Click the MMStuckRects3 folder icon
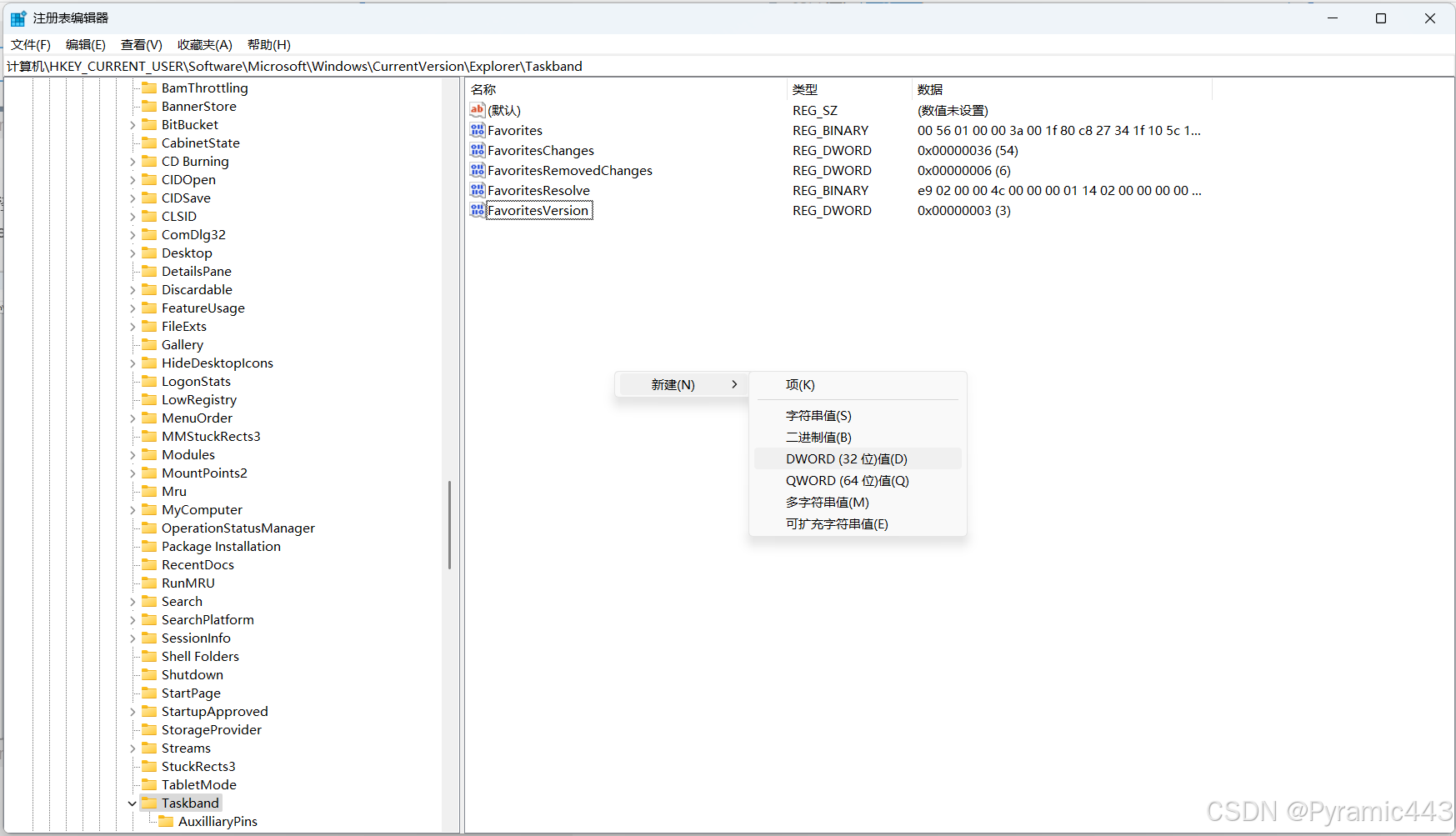 coord(149,436)
